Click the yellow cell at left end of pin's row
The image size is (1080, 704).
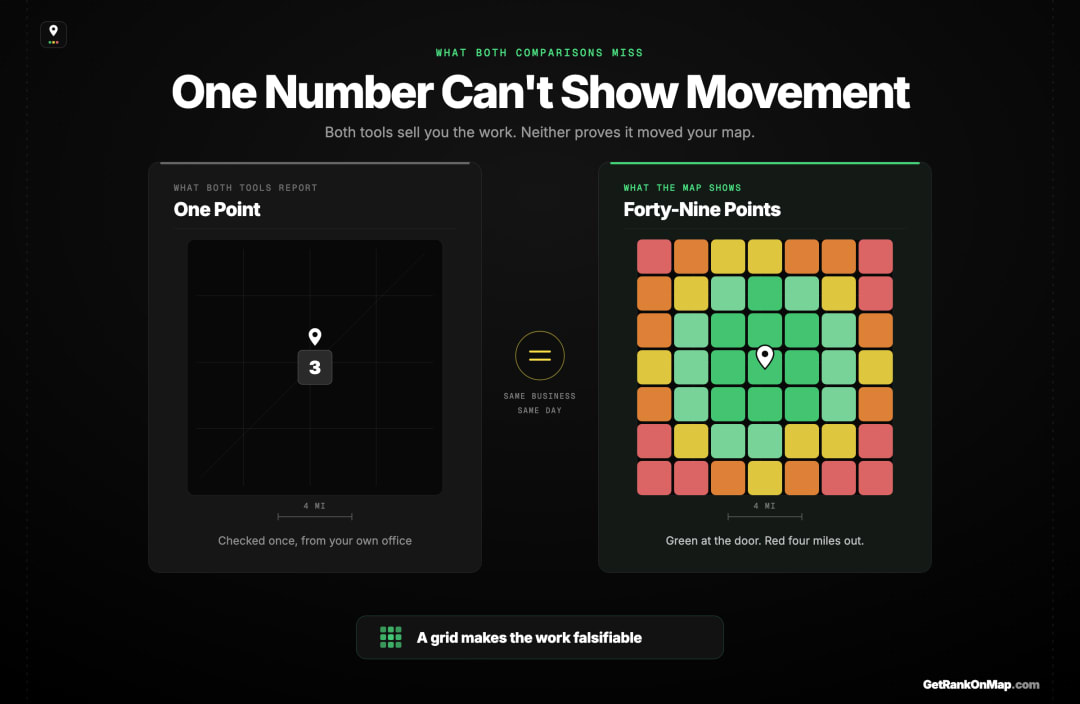654,367
